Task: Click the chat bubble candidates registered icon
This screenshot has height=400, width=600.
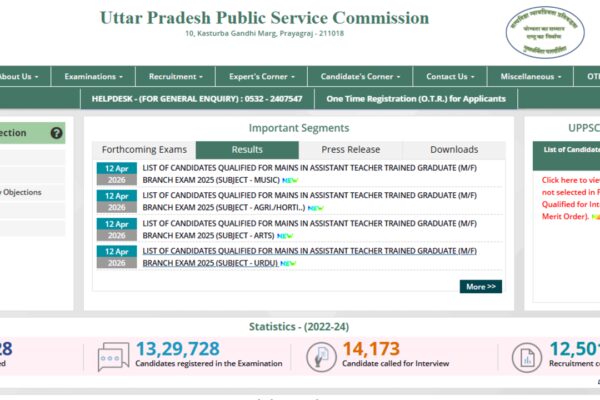Action: coord(113,357)
